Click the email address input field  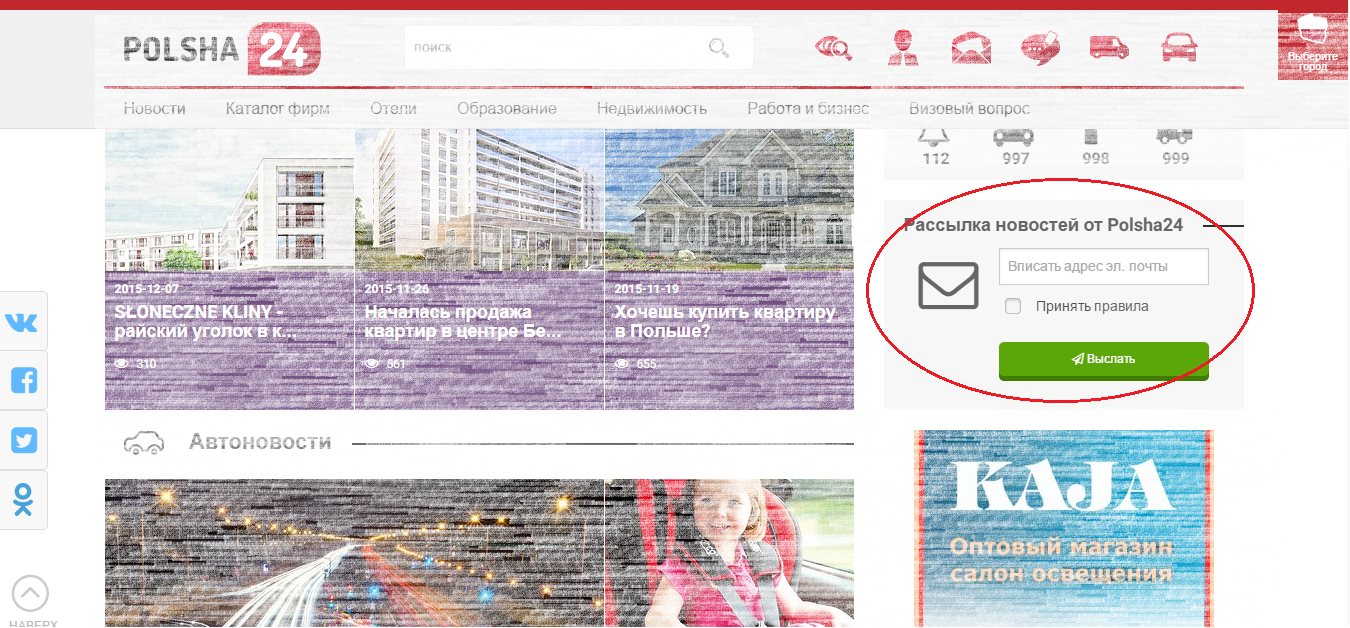point(1103,267)
